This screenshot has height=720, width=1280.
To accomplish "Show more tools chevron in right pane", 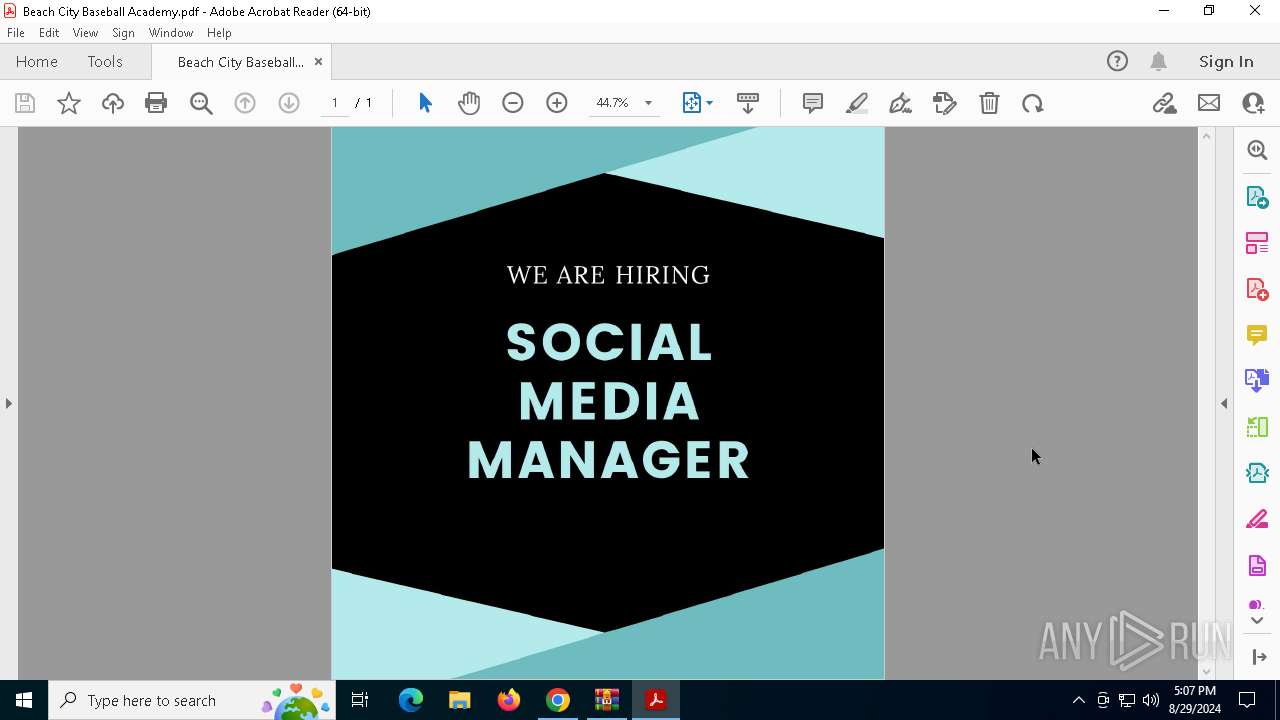I will coord(1257,620).
